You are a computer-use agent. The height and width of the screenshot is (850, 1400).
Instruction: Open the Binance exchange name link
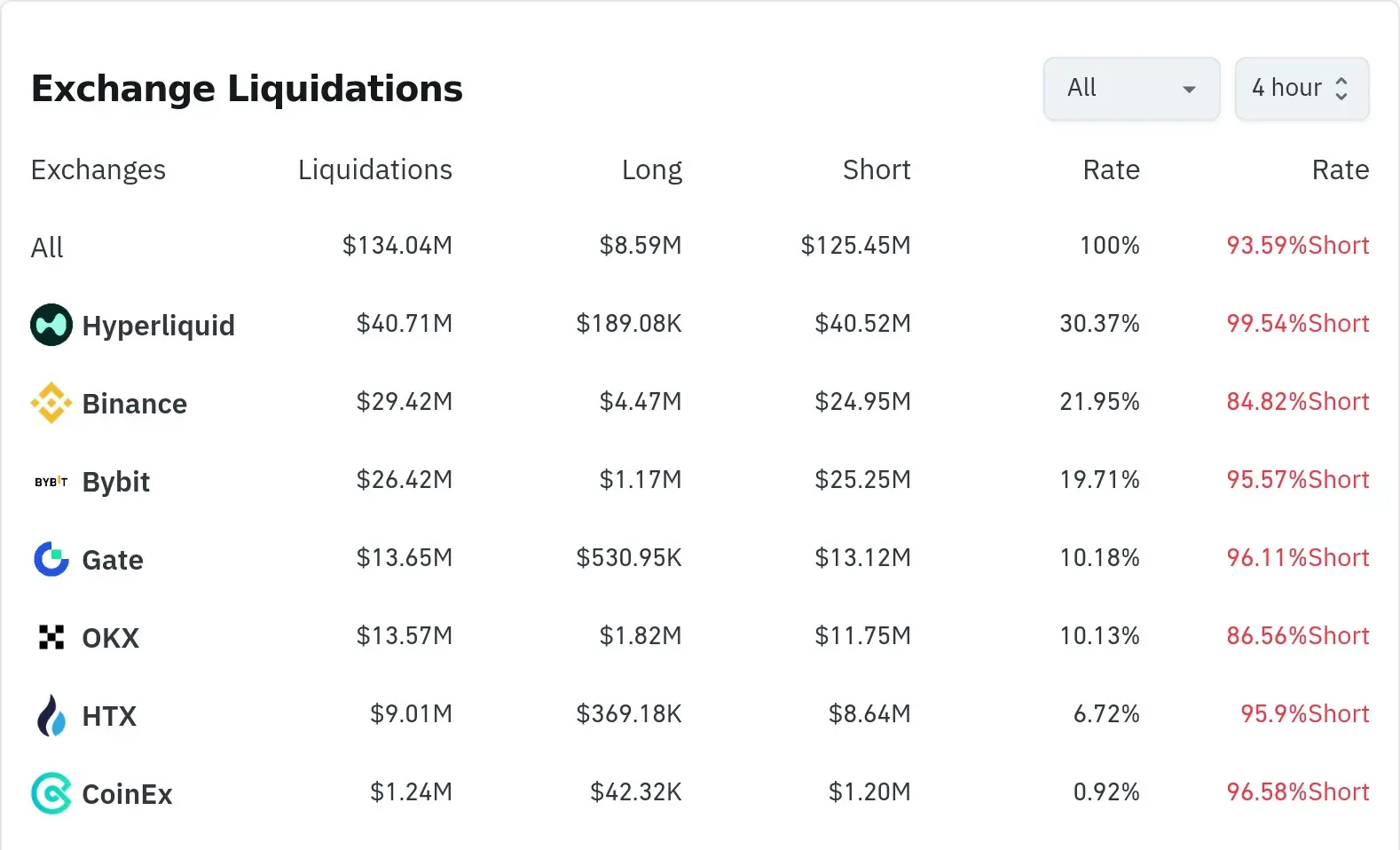[134, 404]
